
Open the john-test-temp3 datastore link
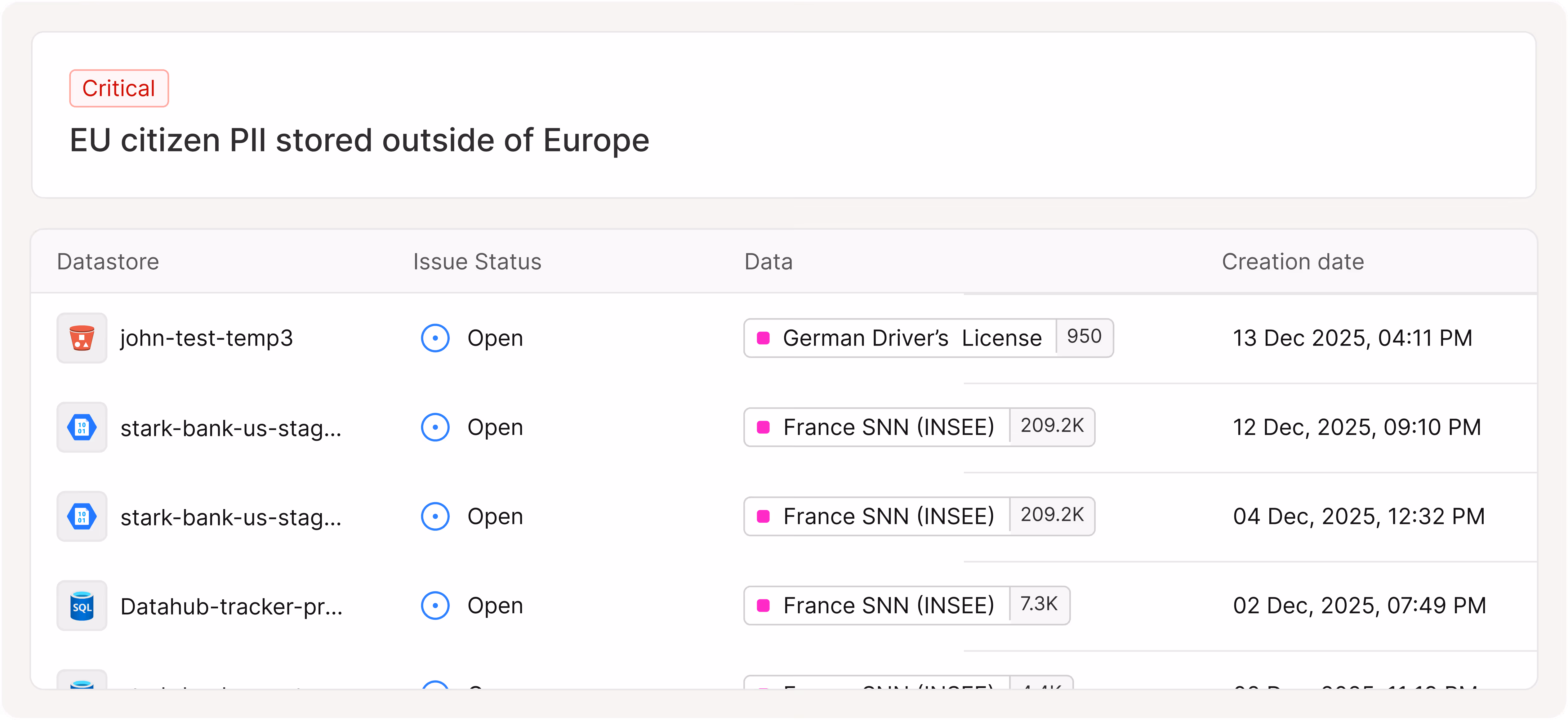pos(206,338)
